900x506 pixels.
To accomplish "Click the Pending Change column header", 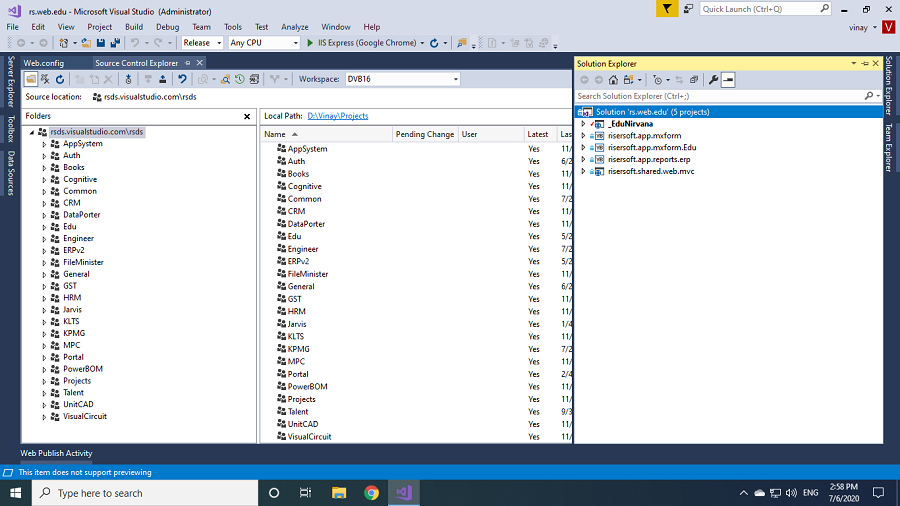I will pos(425,134).
